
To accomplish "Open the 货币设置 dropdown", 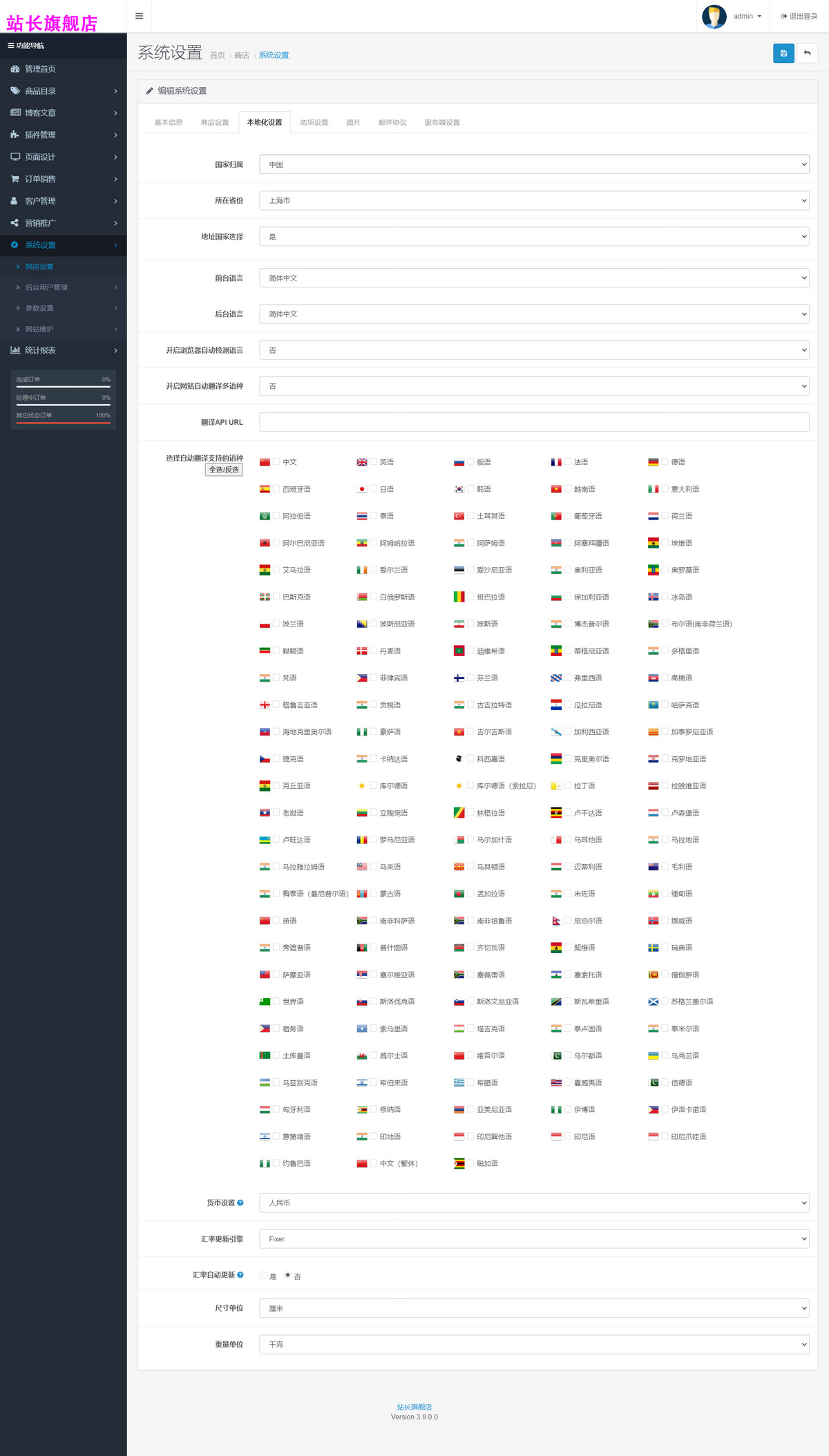I will click(534, 1203).
